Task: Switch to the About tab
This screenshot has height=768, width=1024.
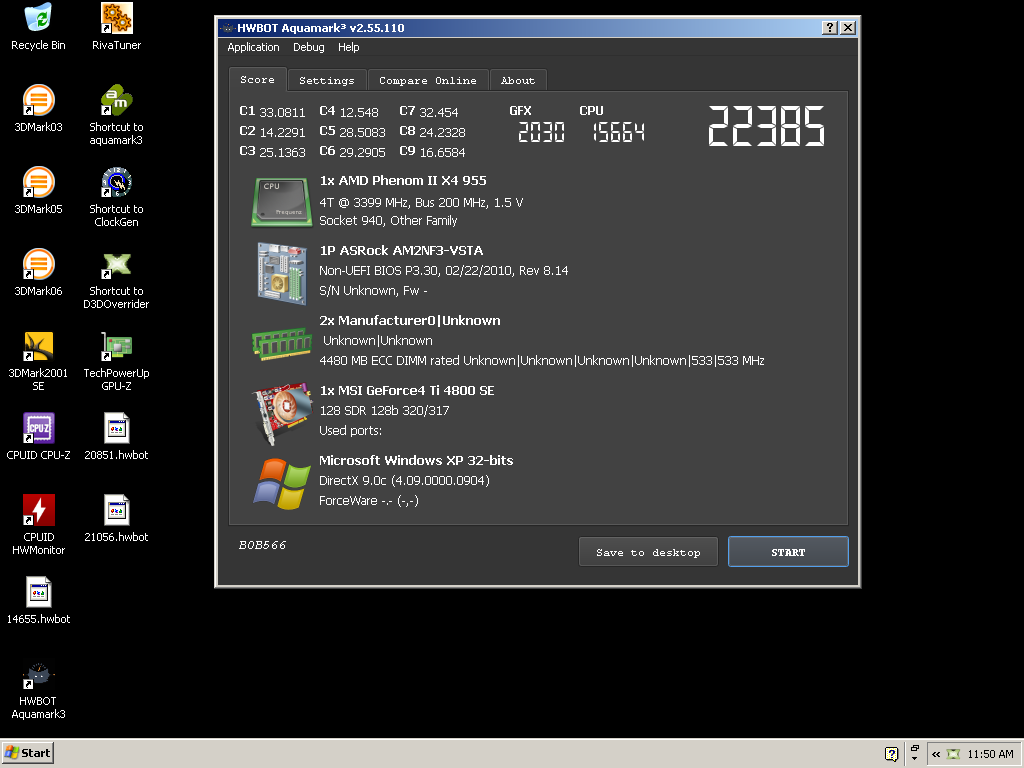Action: (x=518, y=80)
